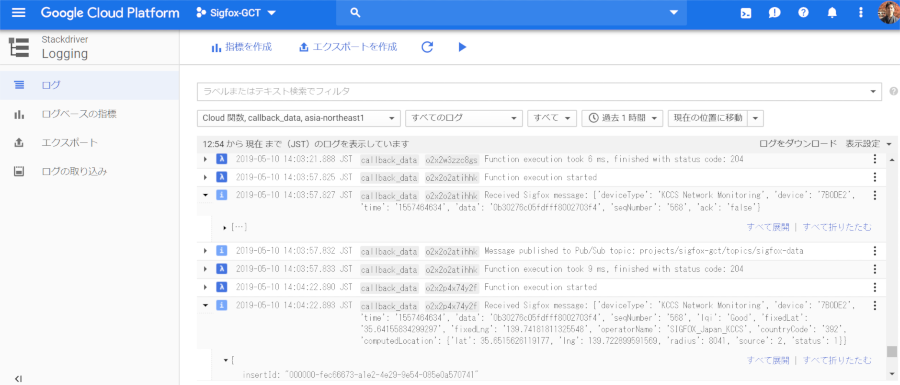
Task: Click severity icon of 14:04:22.890 entry
Action: [221, 286]
